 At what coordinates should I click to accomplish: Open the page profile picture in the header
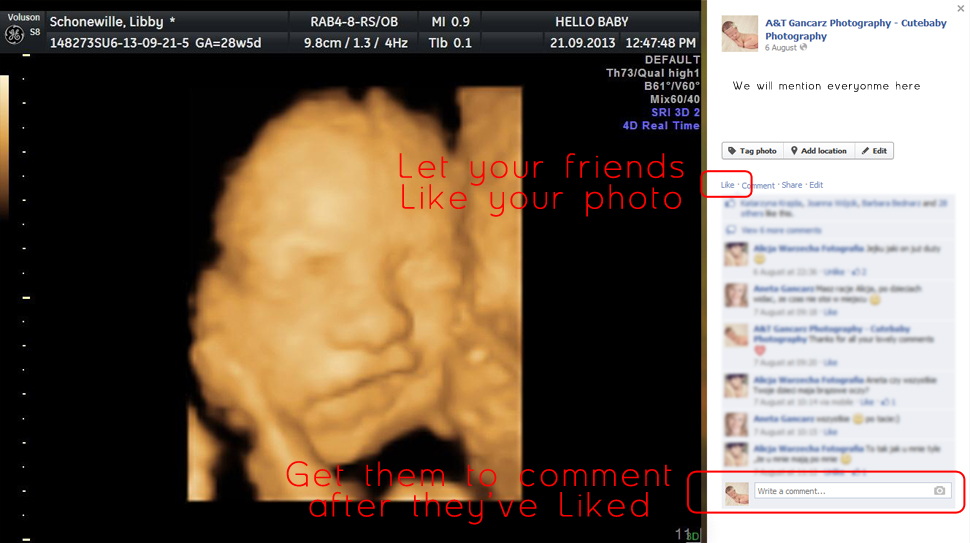[x=740, y=33]
